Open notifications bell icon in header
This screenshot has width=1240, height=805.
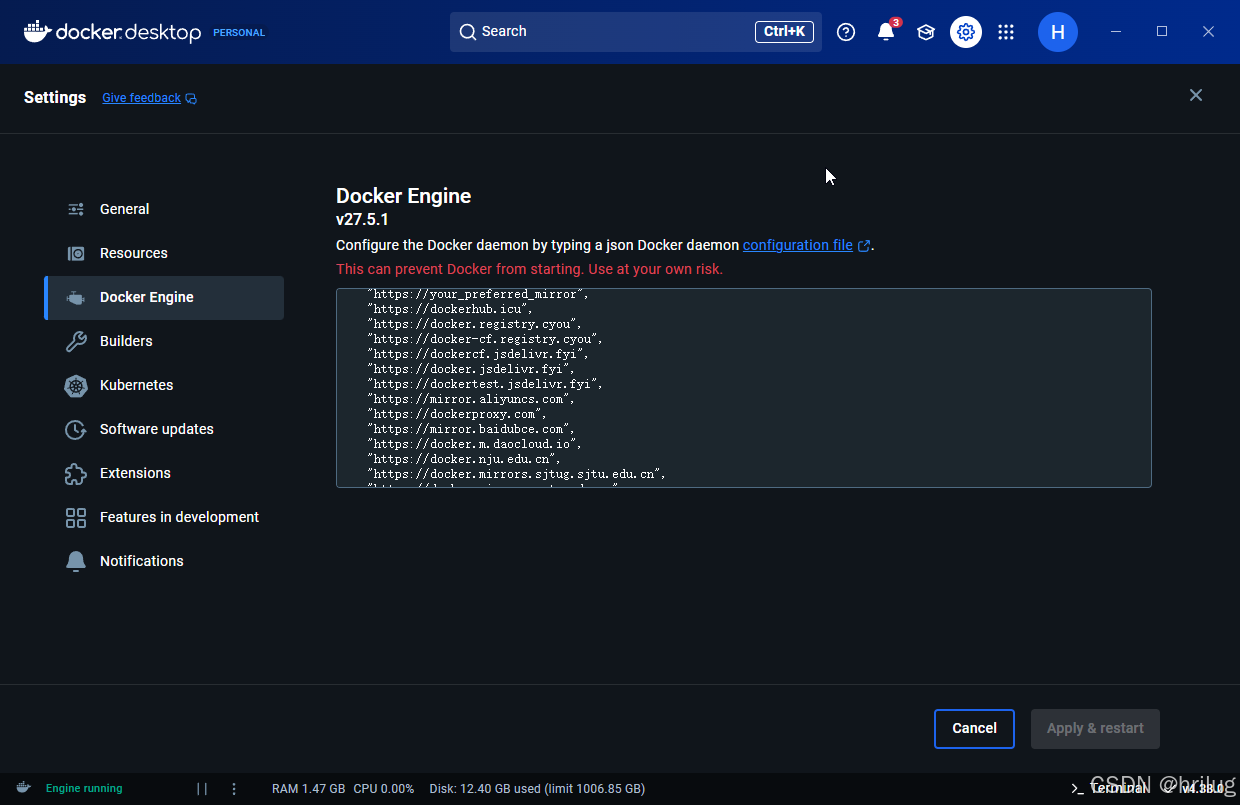[x=886, y=32]
